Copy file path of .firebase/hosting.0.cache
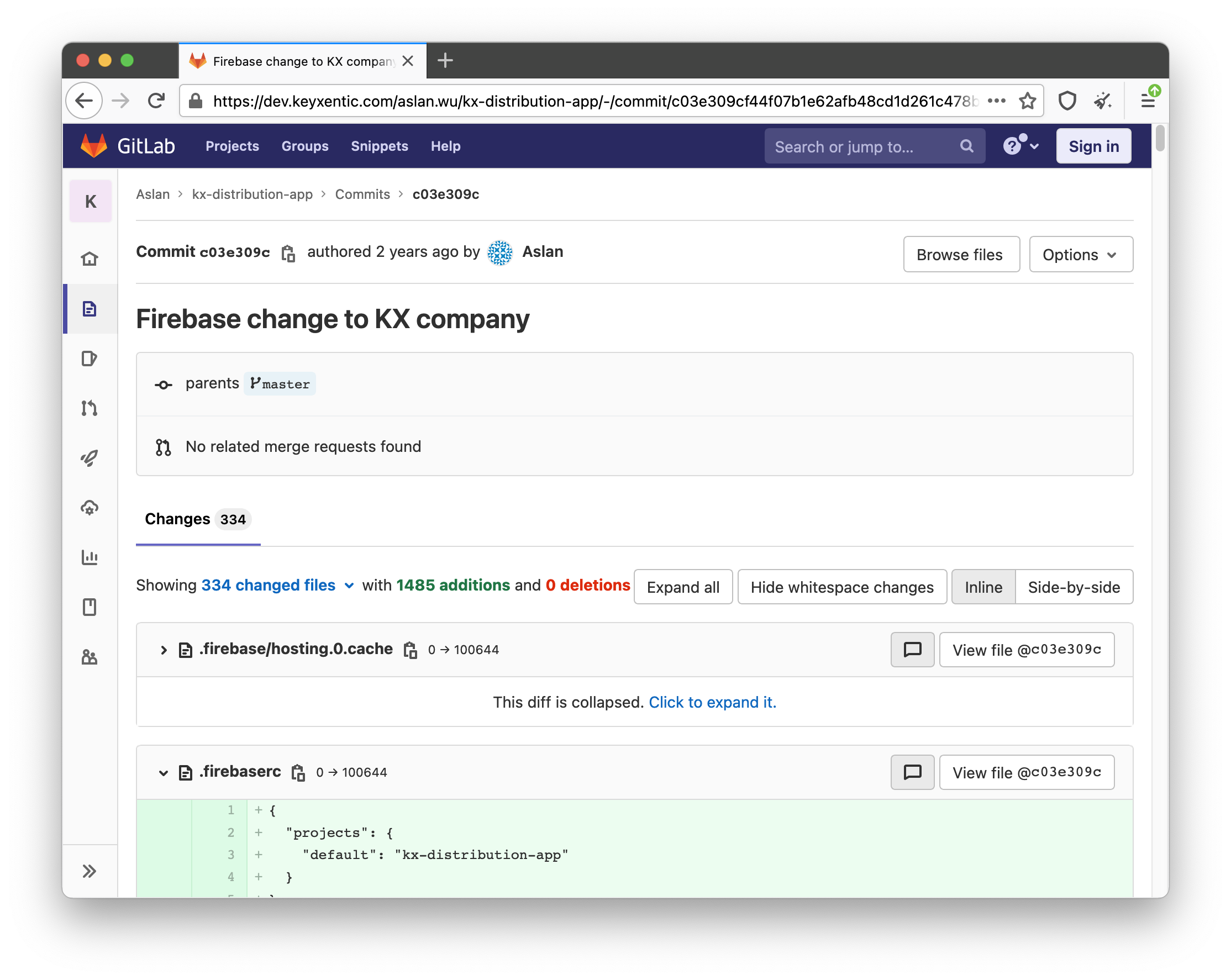1231x980 pixels. pos(410,650)
